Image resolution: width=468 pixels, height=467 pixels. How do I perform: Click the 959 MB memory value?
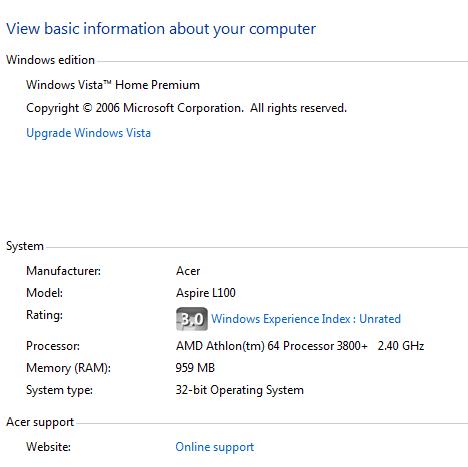click(195, 368)
